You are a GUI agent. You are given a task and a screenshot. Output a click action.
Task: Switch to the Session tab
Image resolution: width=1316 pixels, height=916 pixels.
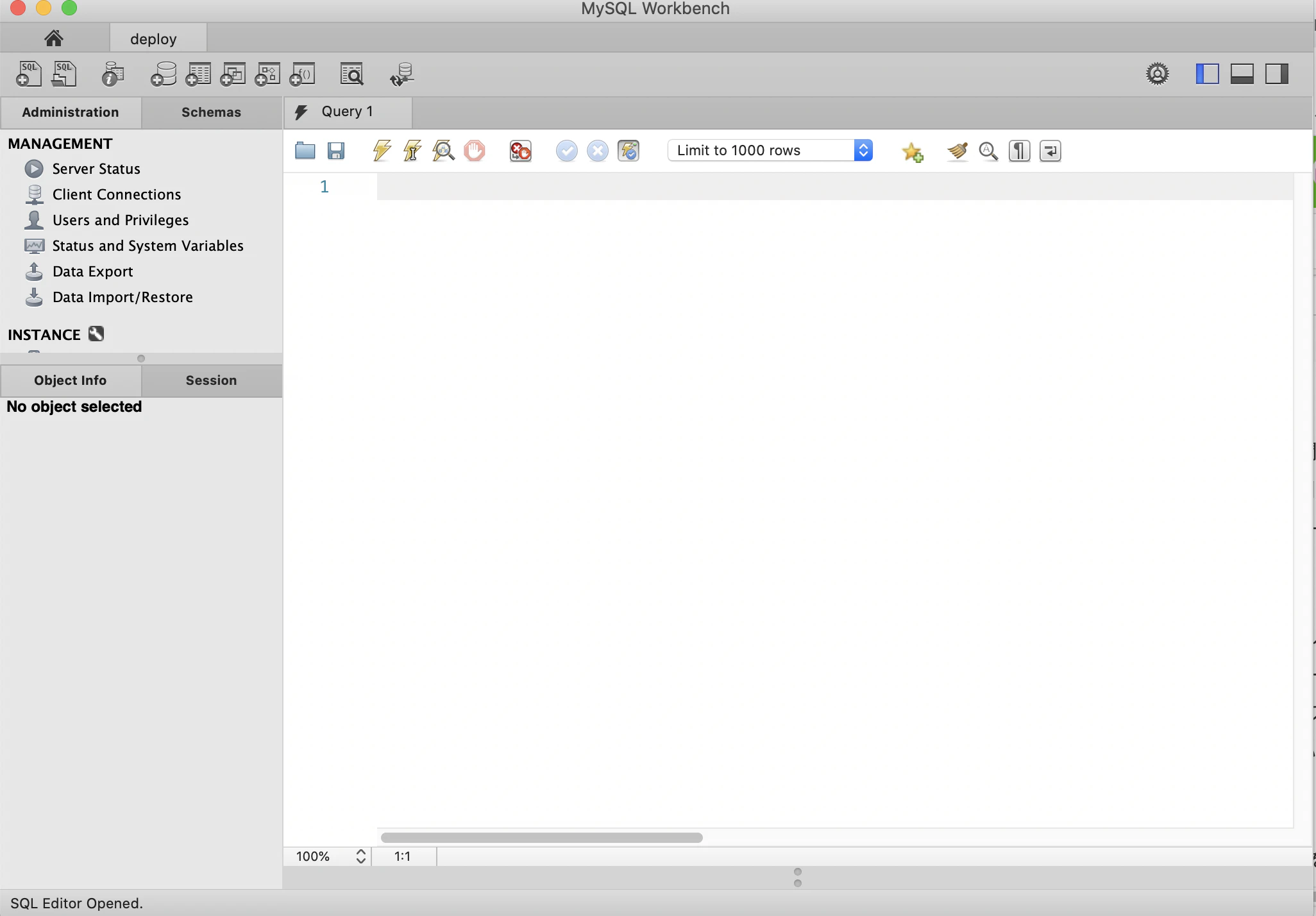211,380
